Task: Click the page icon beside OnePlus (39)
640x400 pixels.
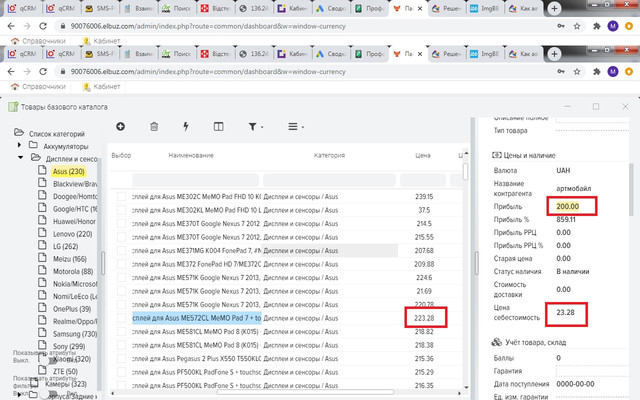Action: tap(42, 308)
